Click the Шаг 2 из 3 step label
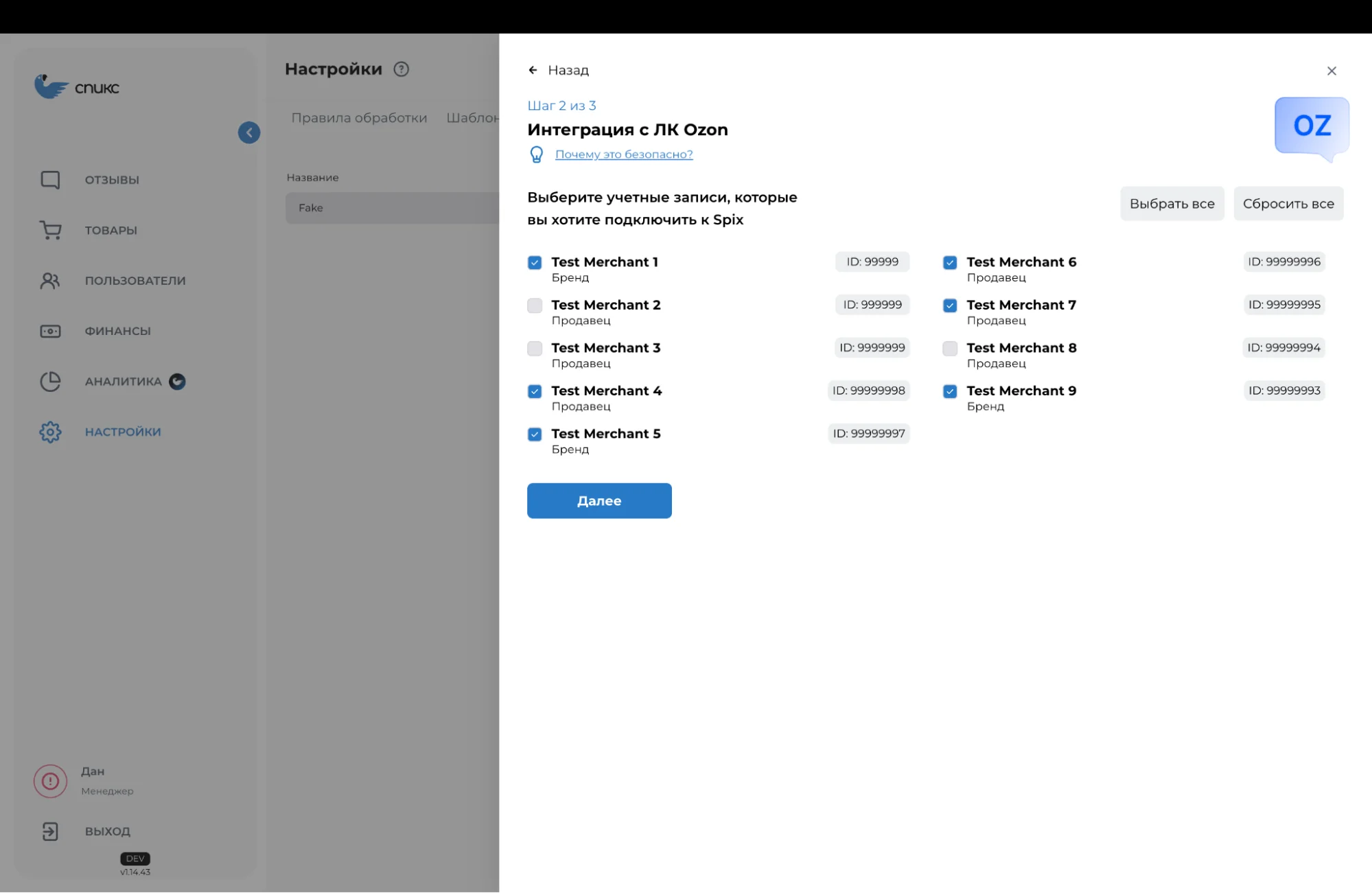This screenshot has height=893, width=1372. (x=561, y=106)
